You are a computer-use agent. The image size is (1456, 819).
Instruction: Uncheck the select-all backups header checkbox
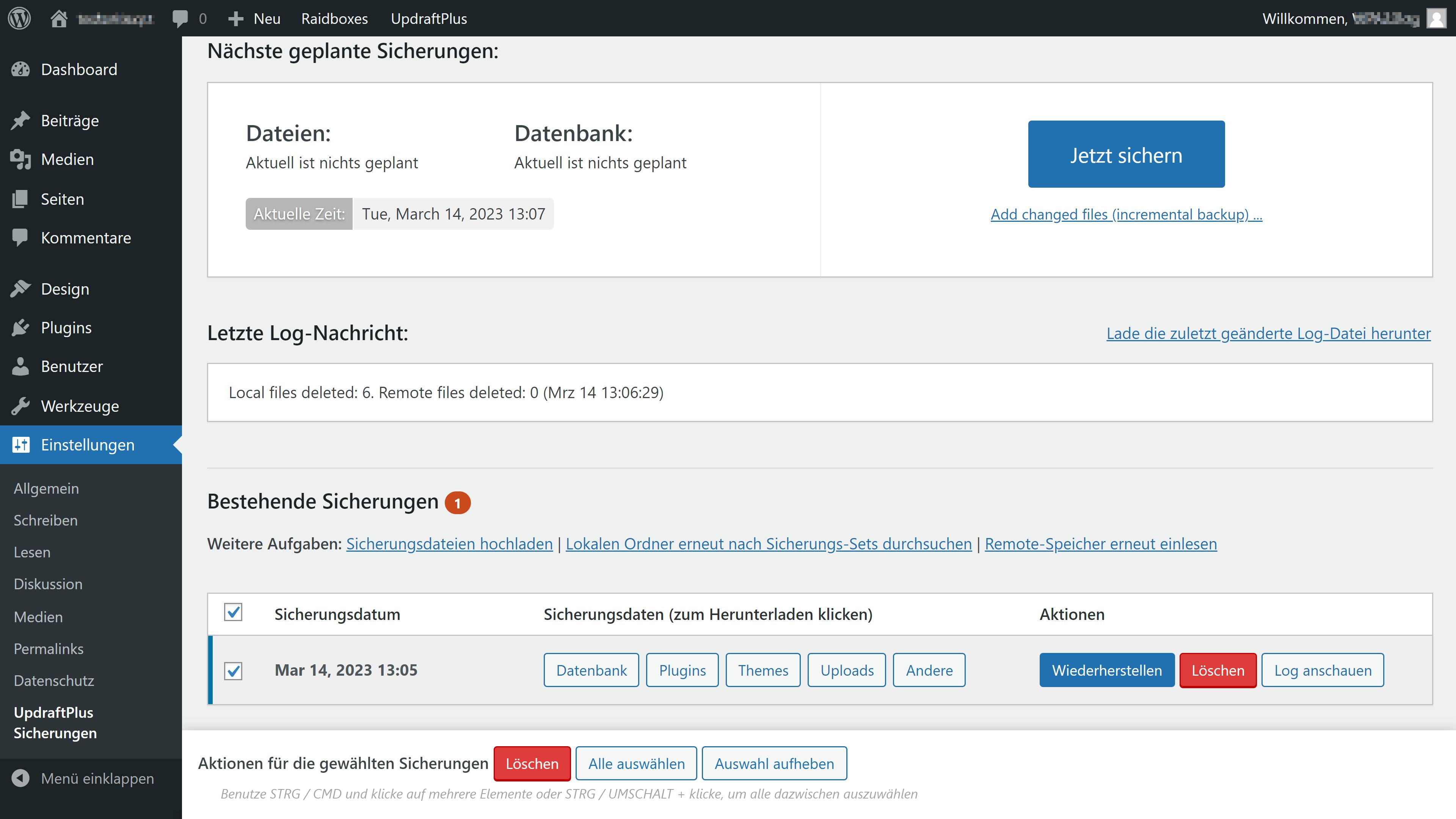pyautogui.click(x=233, y=613)
